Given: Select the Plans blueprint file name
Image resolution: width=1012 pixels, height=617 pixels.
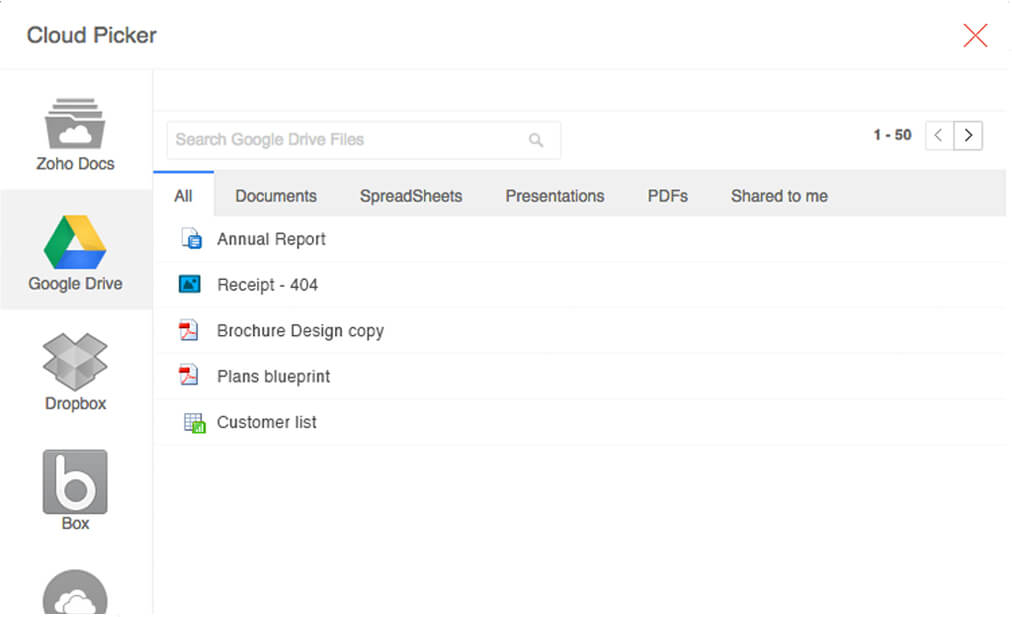Looking at the screenshot, I should click(273, 377).
